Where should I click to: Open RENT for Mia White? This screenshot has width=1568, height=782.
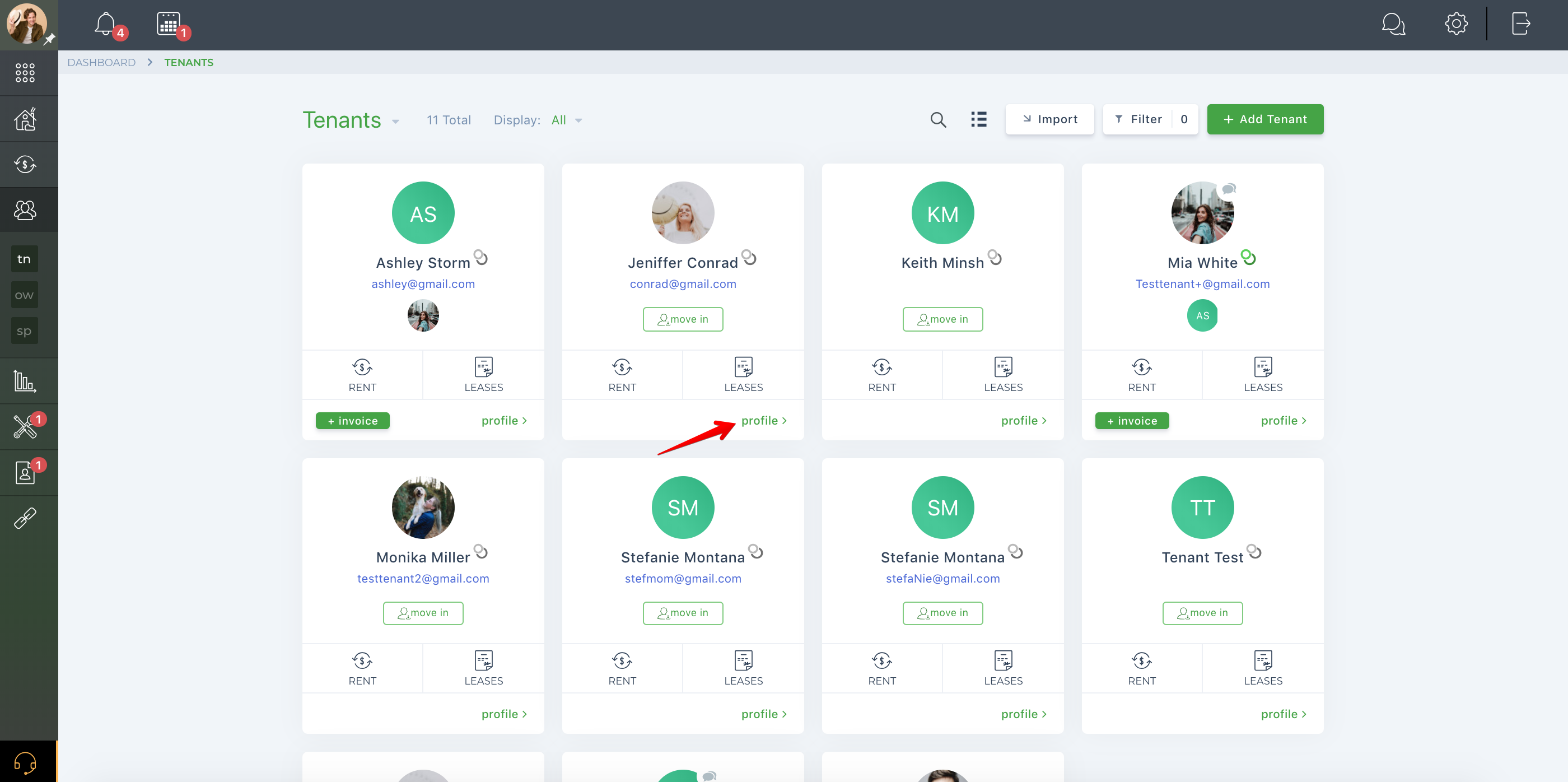(x=1141, y=375)
